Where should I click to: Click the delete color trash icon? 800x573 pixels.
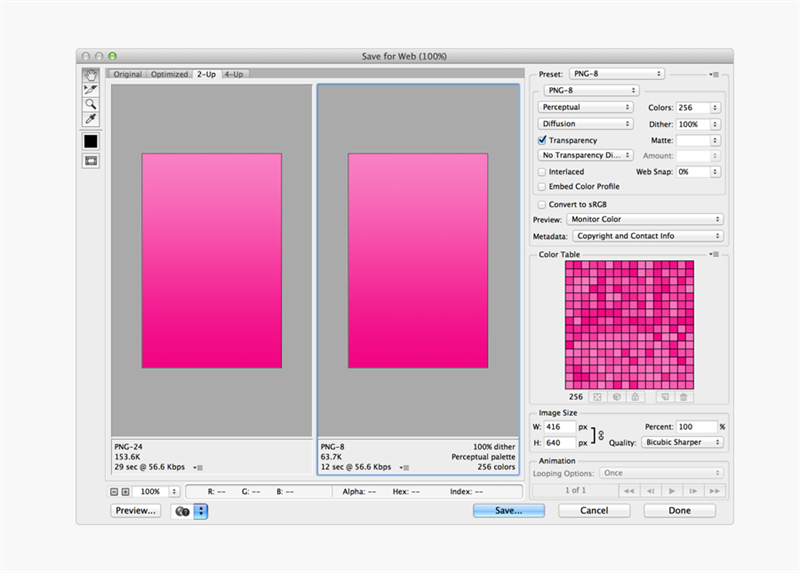click(x=684, y=396)
